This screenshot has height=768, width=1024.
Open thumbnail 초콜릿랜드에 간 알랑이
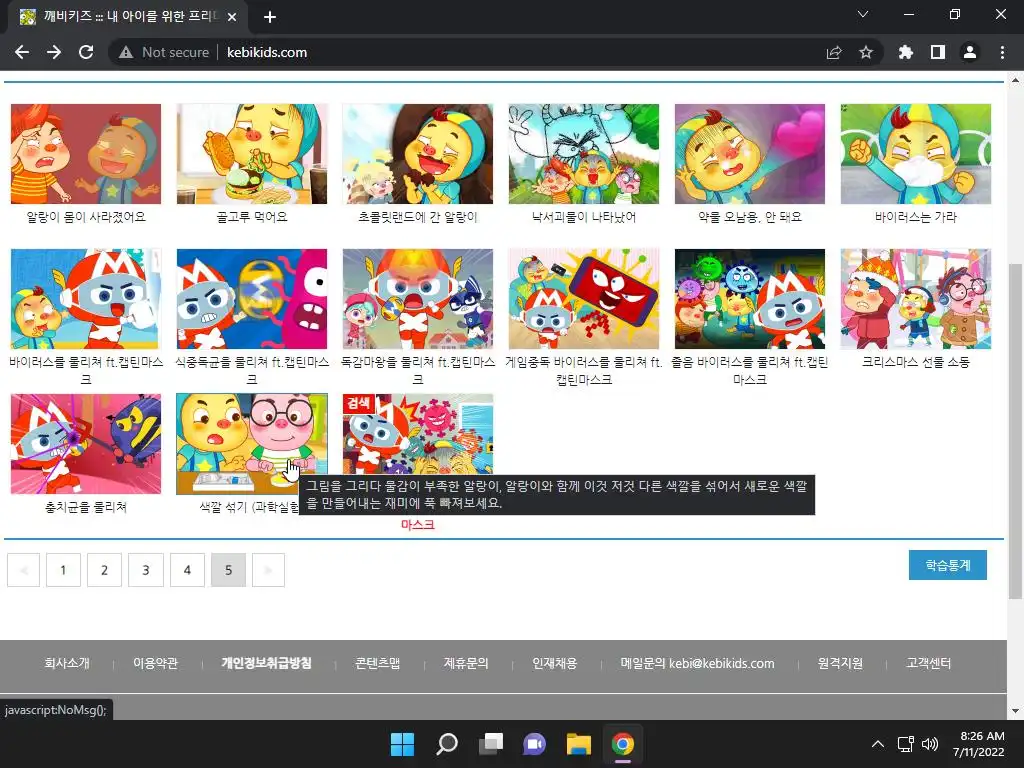point(417,153)
